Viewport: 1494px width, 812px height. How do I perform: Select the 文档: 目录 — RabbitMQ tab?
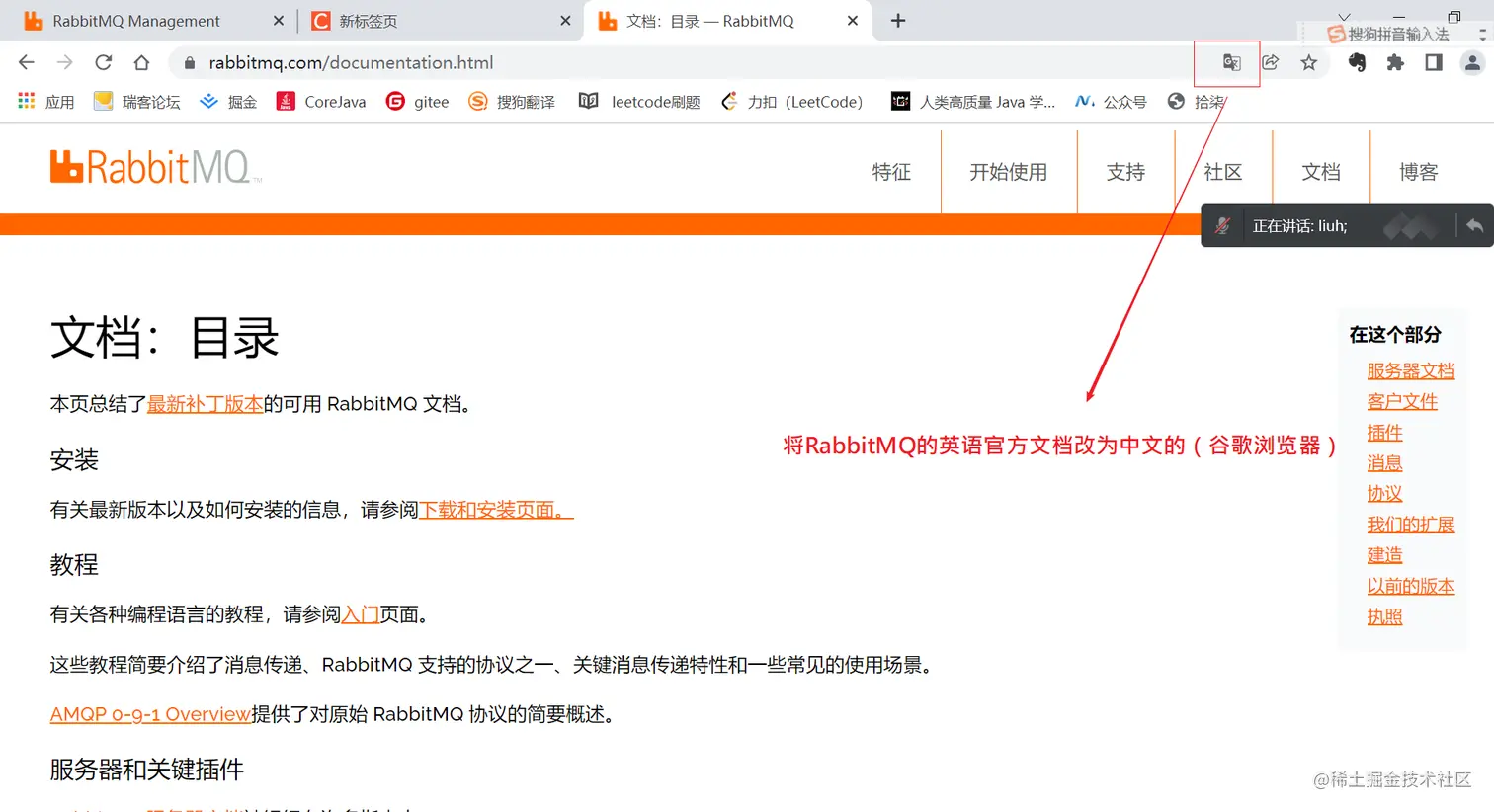[x=709, y=21]
